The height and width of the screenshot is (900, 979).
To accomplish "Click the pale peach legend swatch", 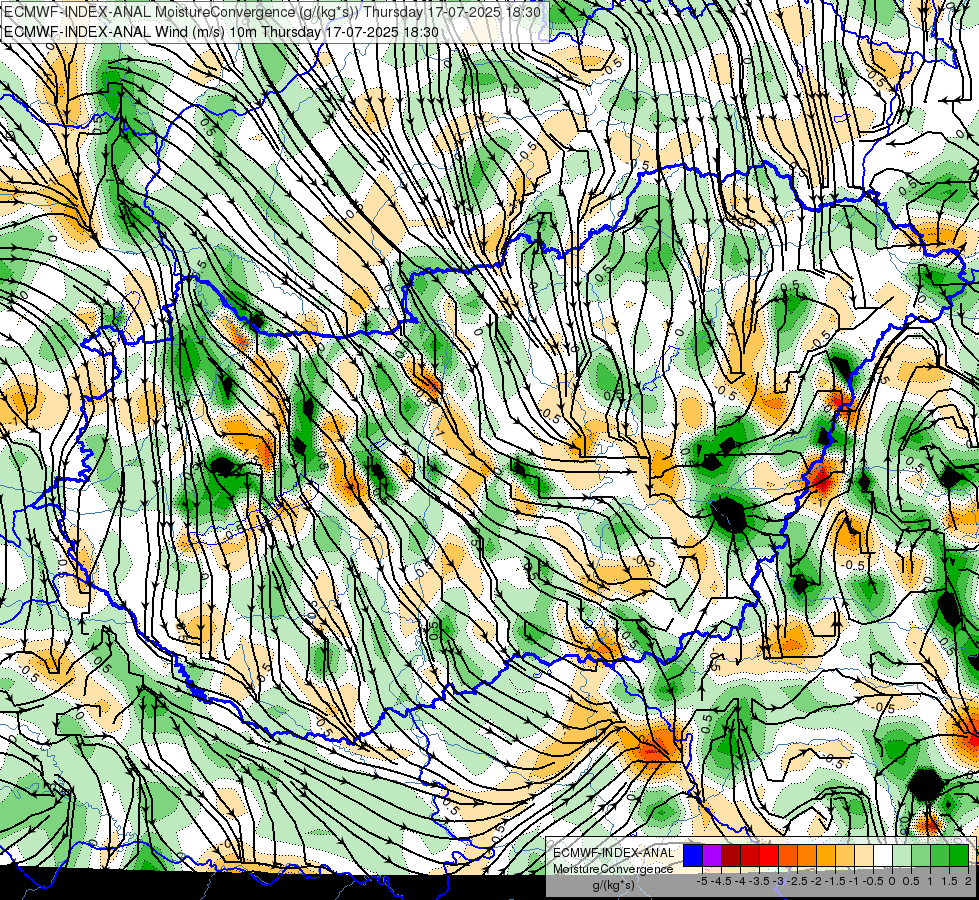I will click(864, 855).
